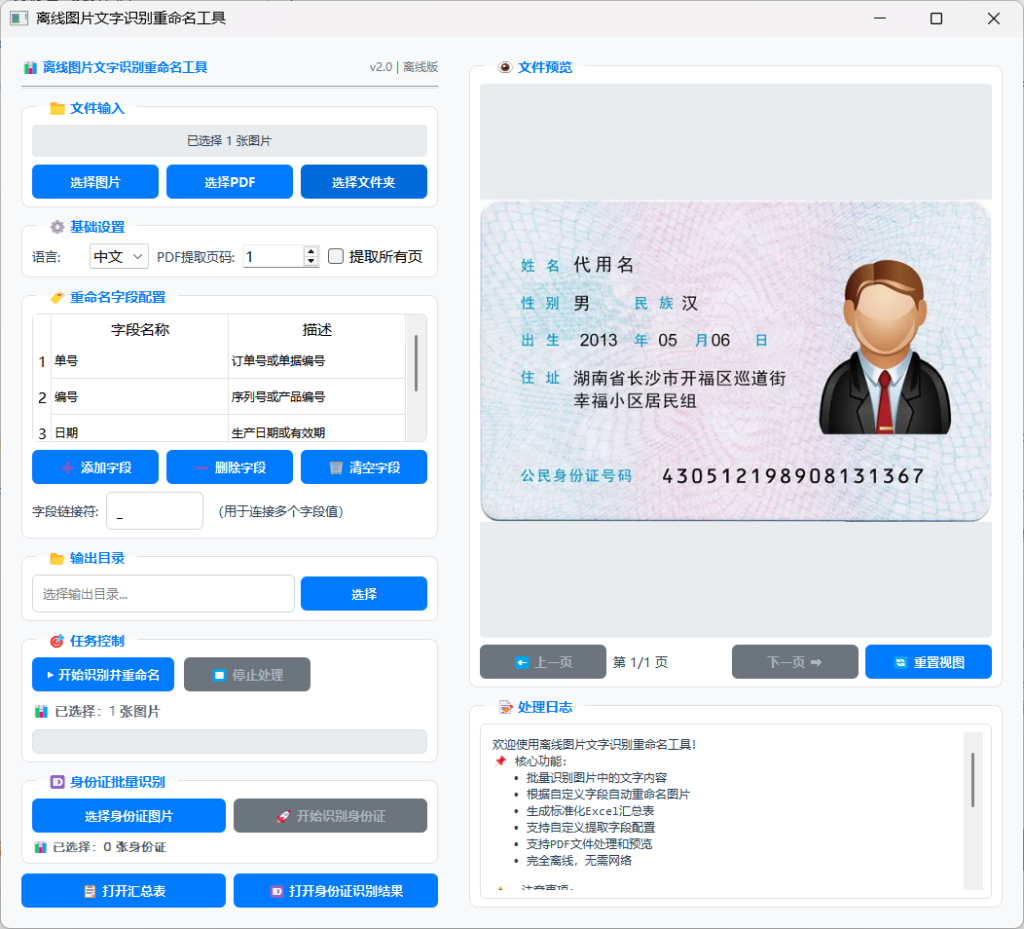
Task: Click the pushpin icon beside 核心功能
Action: coord(501,761)
